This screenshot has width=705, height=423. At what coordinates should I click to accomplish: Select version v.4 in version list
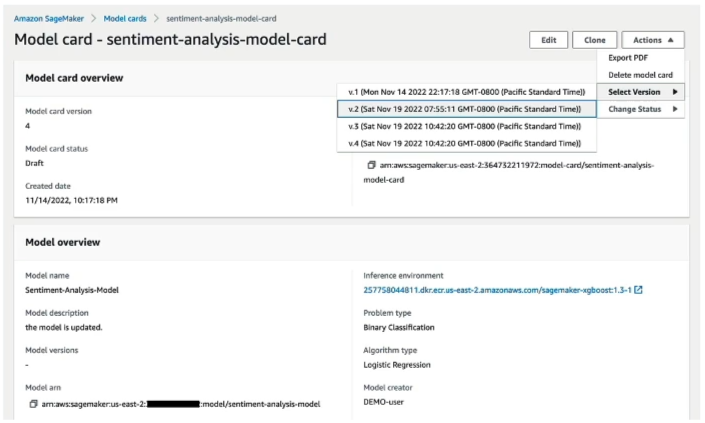coord(467,143)
